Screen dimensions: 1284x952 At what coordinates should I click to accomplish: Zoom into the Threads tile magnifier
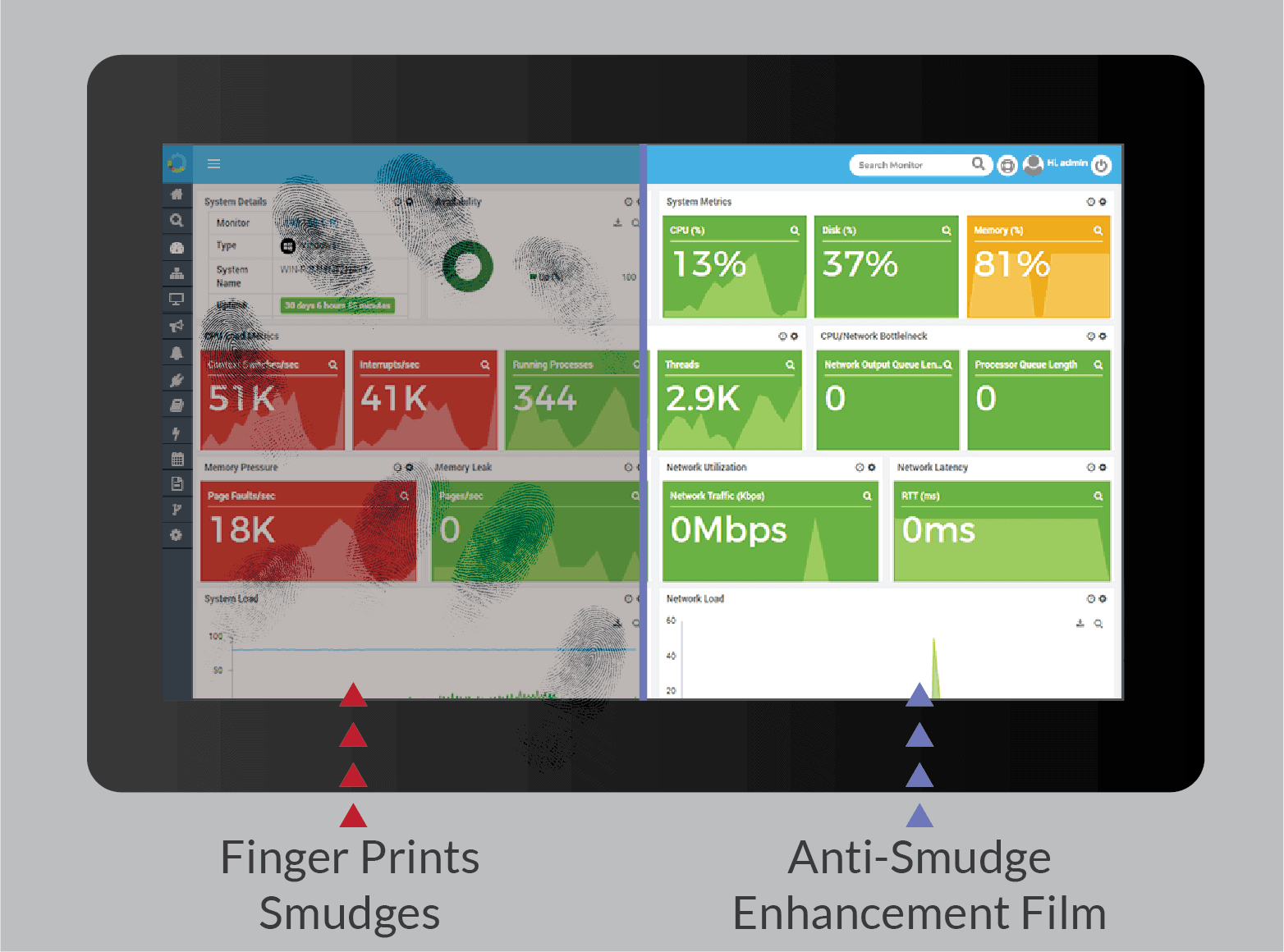(x=790, y=364)
